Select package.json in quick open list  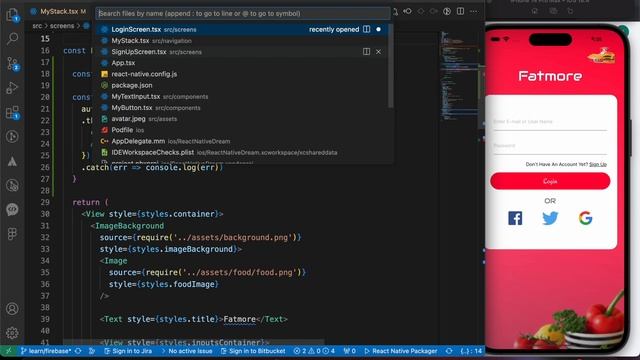(242, 85)
